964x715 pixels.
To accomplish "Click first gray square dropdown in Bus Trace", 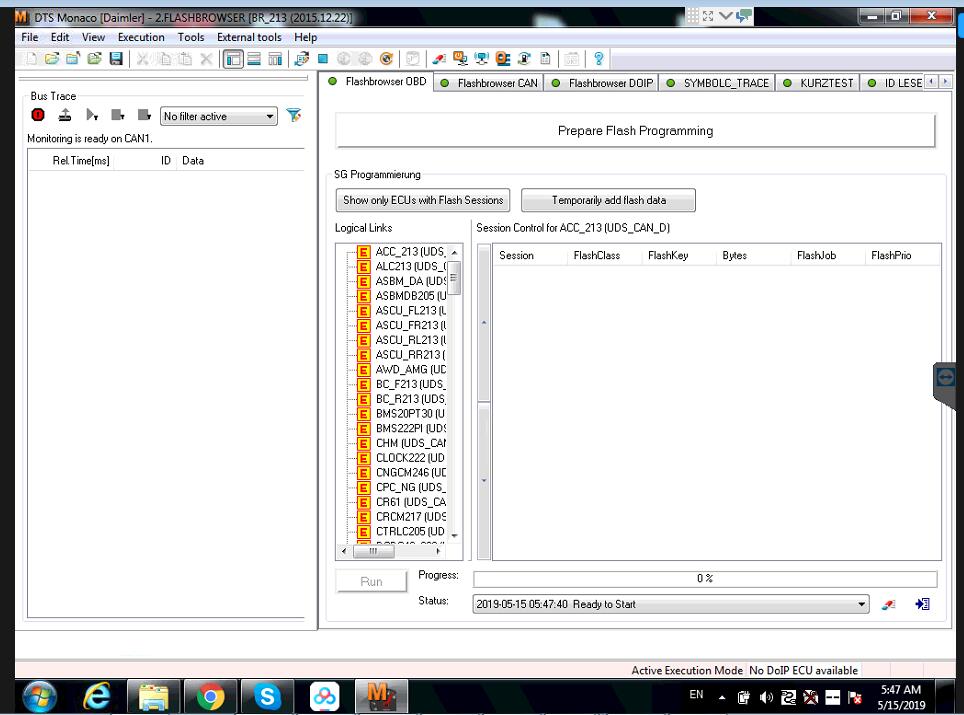I will [x=118, y=115].
